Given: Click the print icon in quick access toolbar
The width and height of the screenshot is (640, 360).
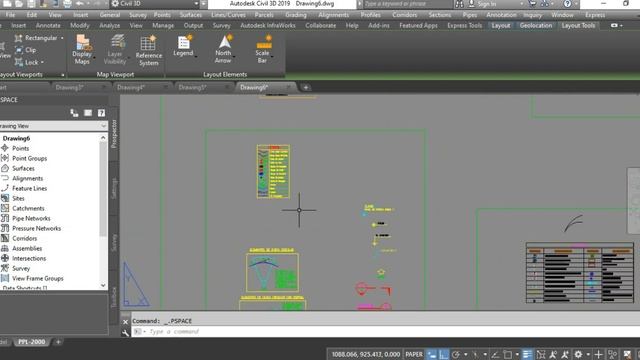Looking at the screenshot, I should pyautogui.click(x=67, y=4).
